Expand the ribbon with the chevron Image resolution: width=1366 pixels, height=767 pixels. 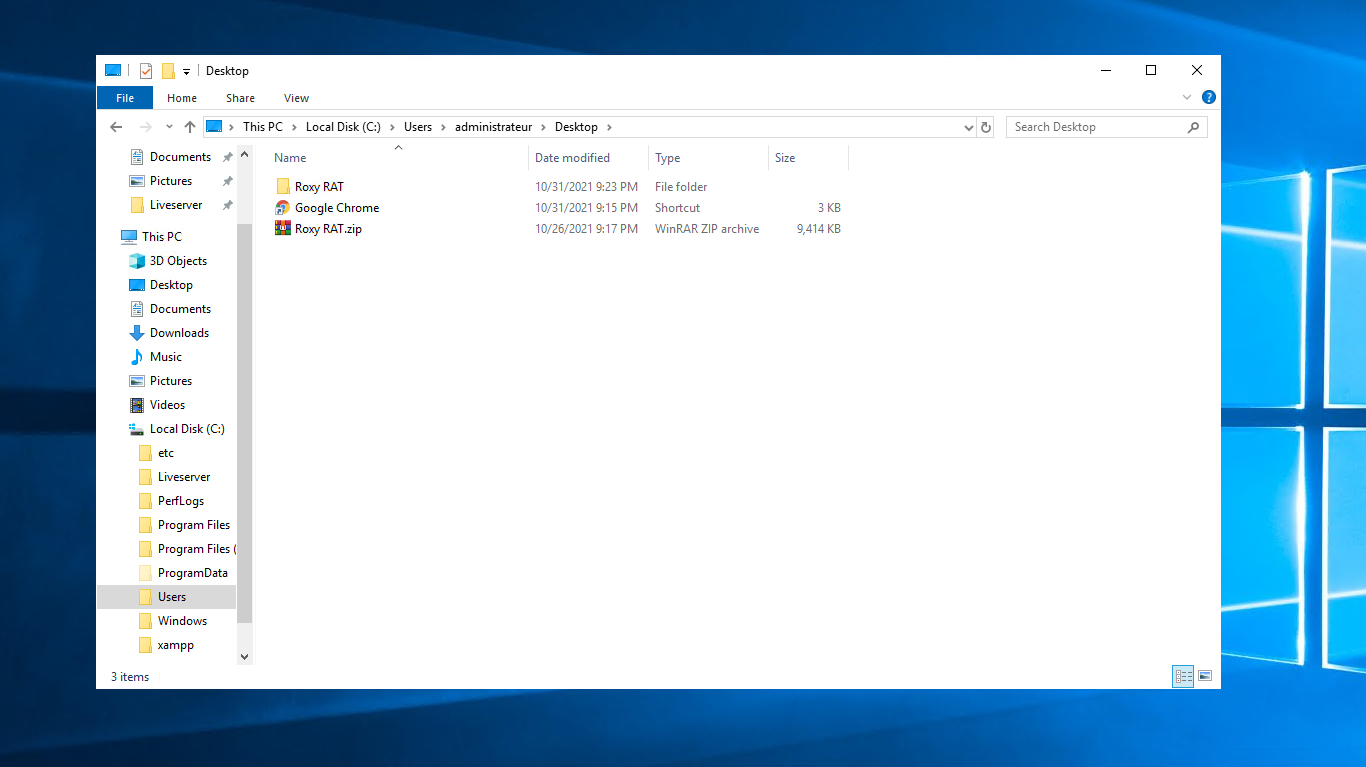[1187, 98]
